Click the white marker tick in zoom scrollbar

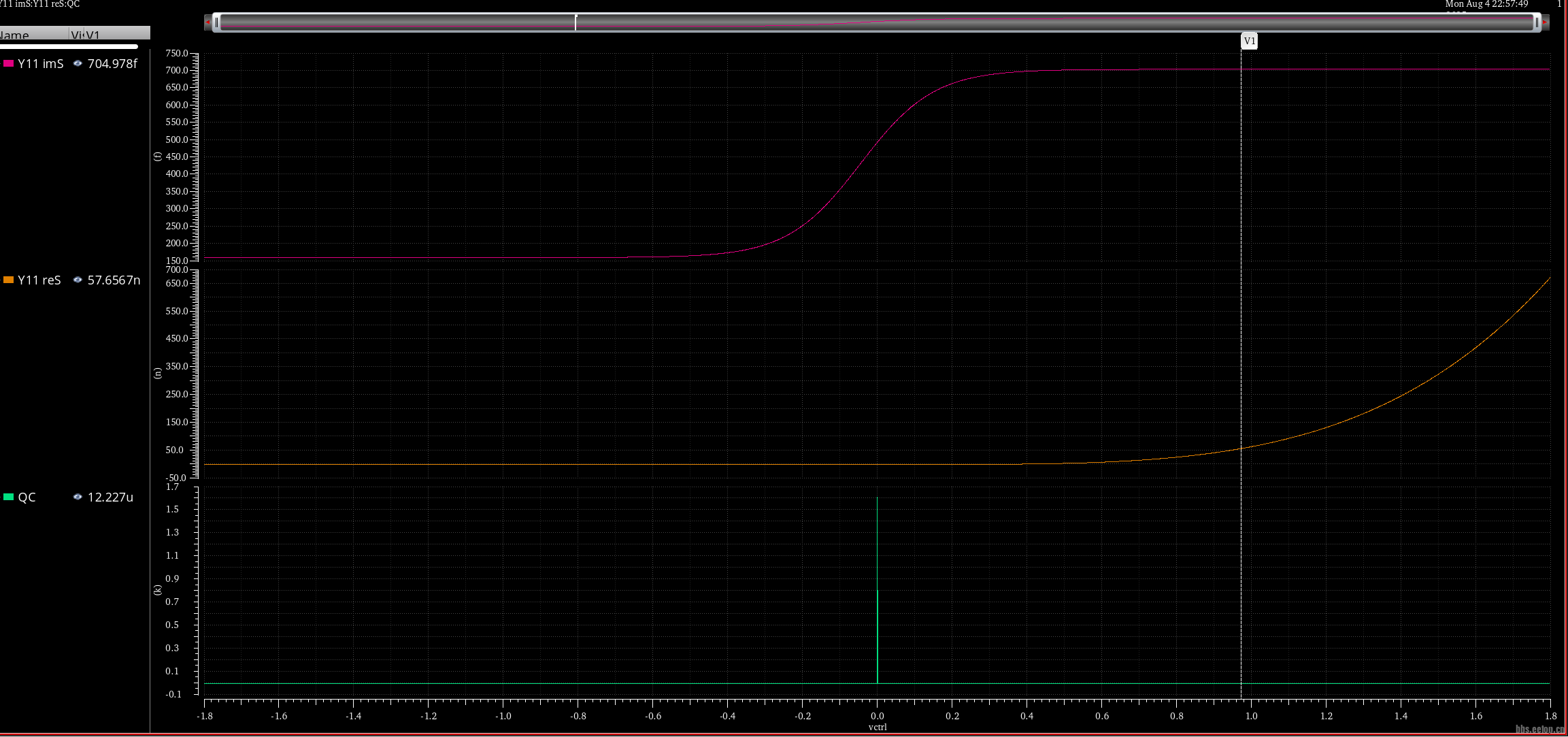click(x=576, y=22)
